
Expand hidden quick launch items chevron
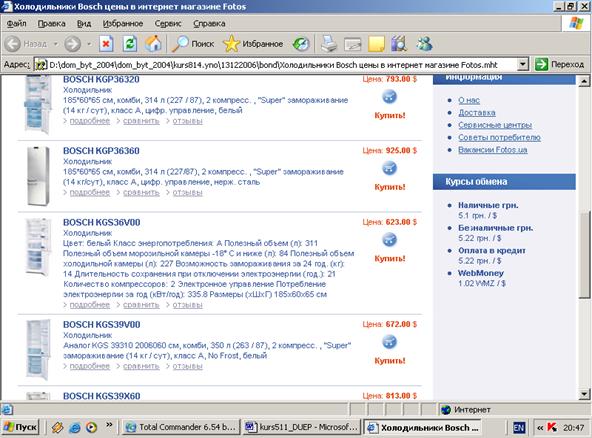(x=109, y=425)
